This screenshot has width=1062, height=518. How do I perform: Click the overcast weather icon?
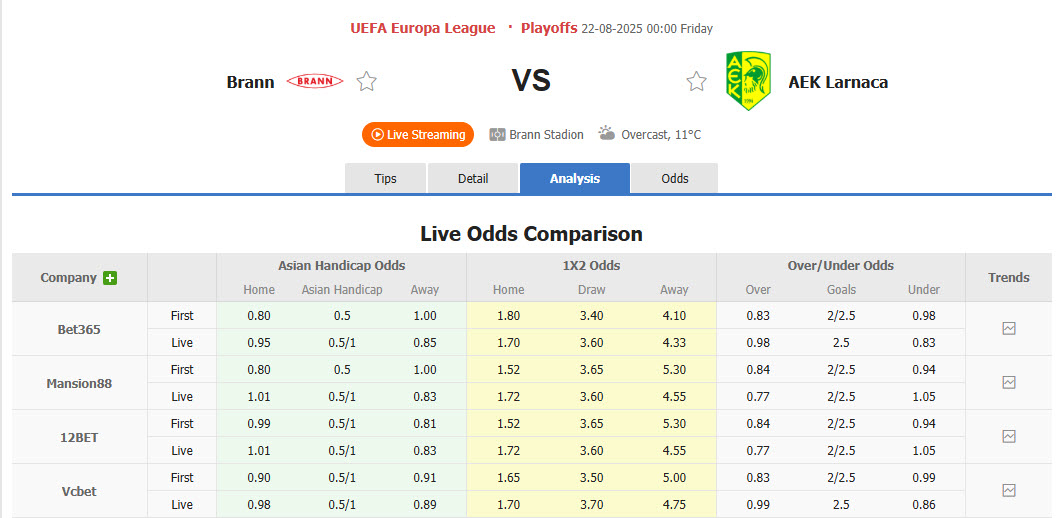[607, 134]
